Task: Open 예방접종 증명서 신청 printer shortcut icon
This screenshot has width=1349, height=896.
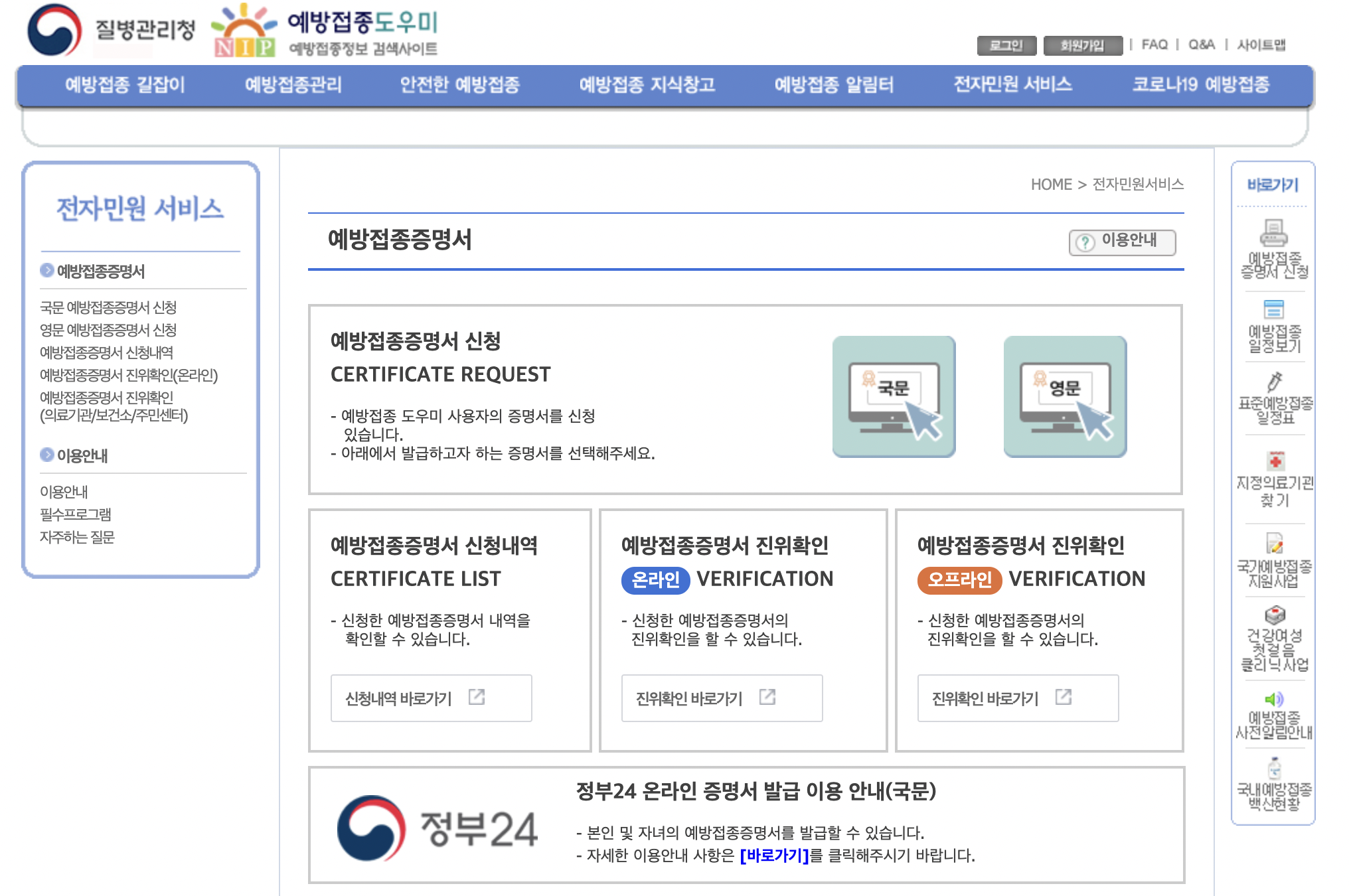Action: pyautogui.click(x=1273, y=234)
